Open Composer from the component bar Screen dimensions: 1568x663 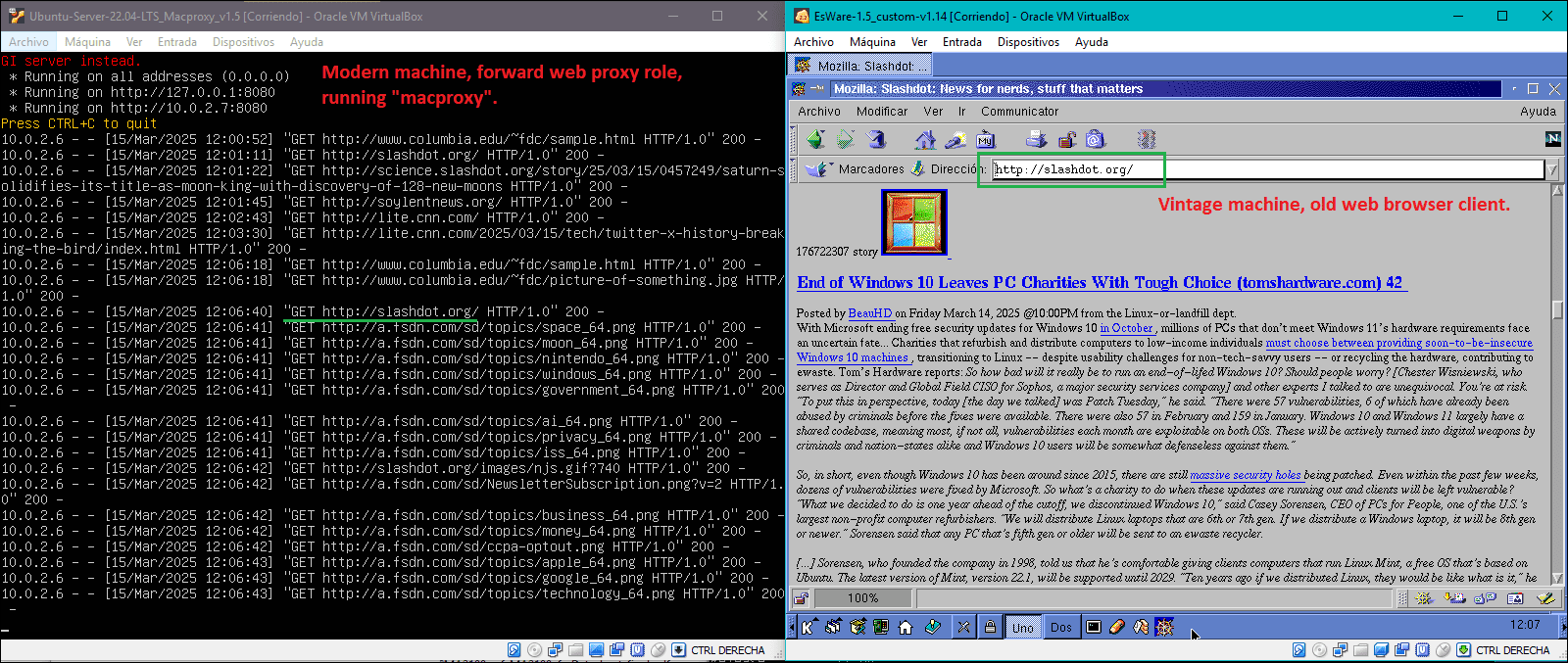pos(1545,598)
